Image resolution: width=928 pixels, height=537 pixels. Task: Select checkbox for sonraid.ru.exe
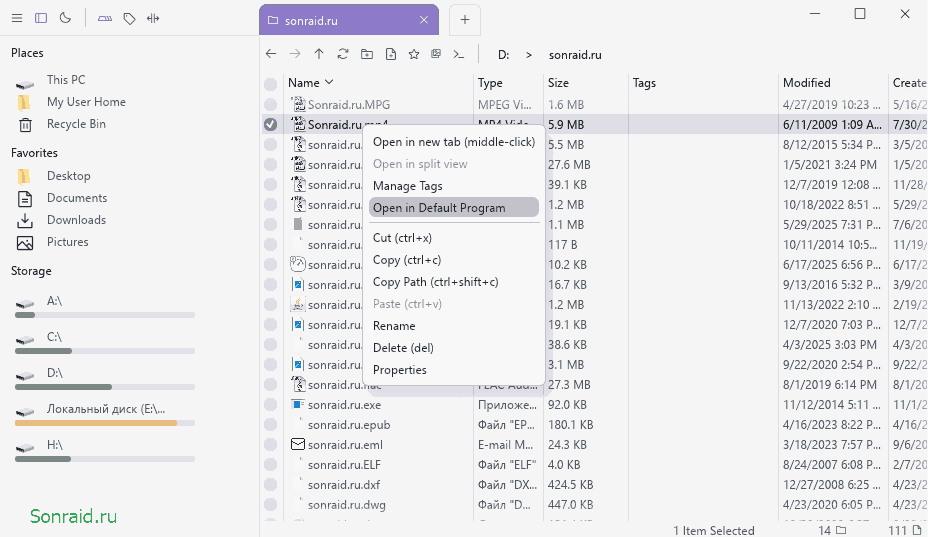coord(270,405)
